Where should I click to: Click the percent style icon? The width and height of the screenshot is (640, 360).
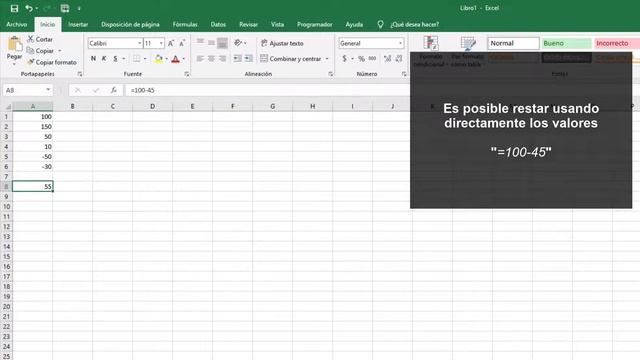pyautogui.click(x=361, y=59)
